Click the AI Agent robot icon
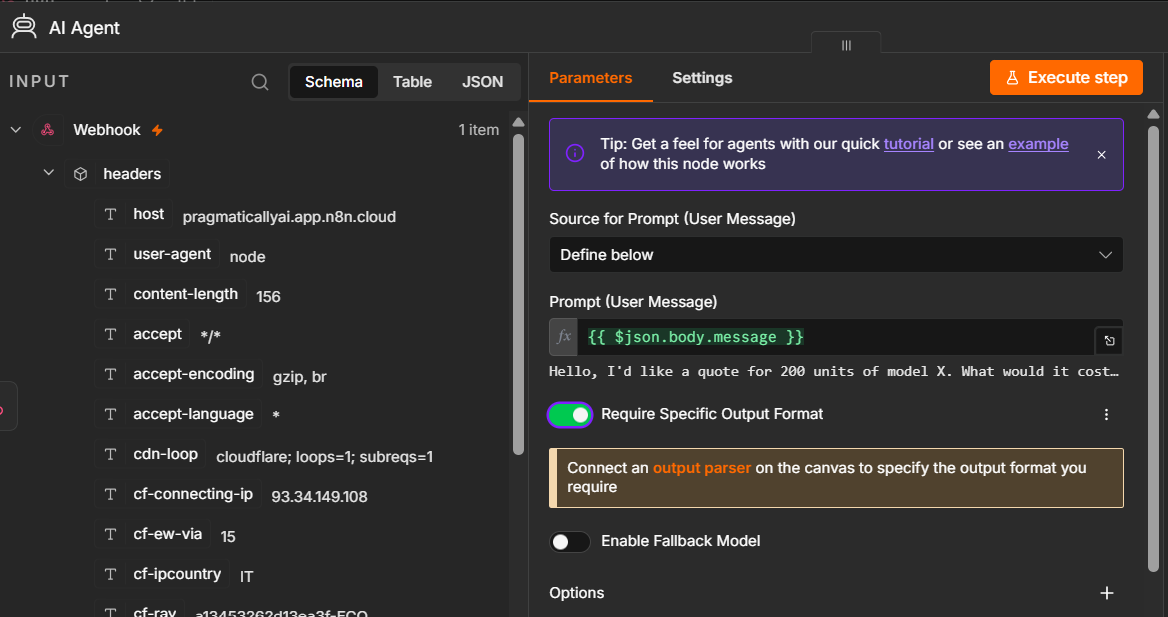Image resolution: width=1168 pixels, height=617 pixels. tap(24, 27)
